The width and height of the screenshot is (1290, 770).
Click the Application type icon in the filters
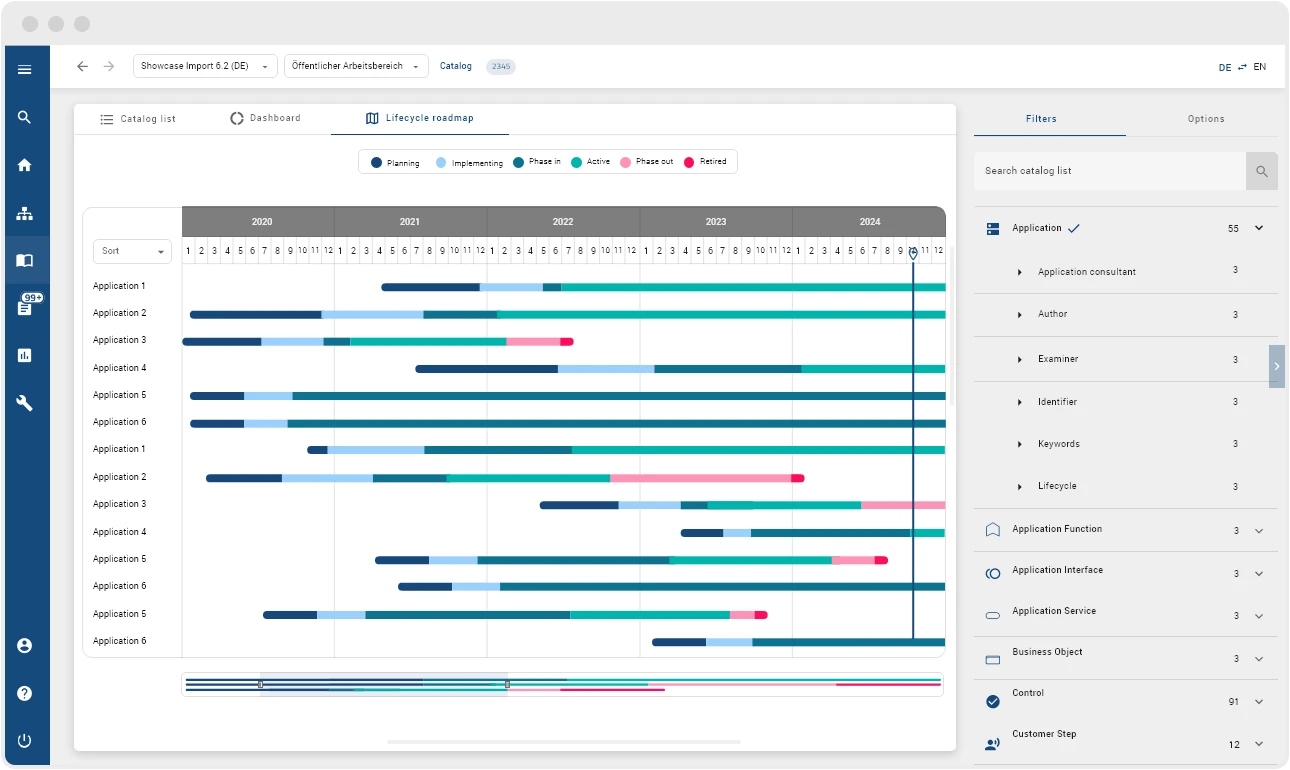coord(993,229)
